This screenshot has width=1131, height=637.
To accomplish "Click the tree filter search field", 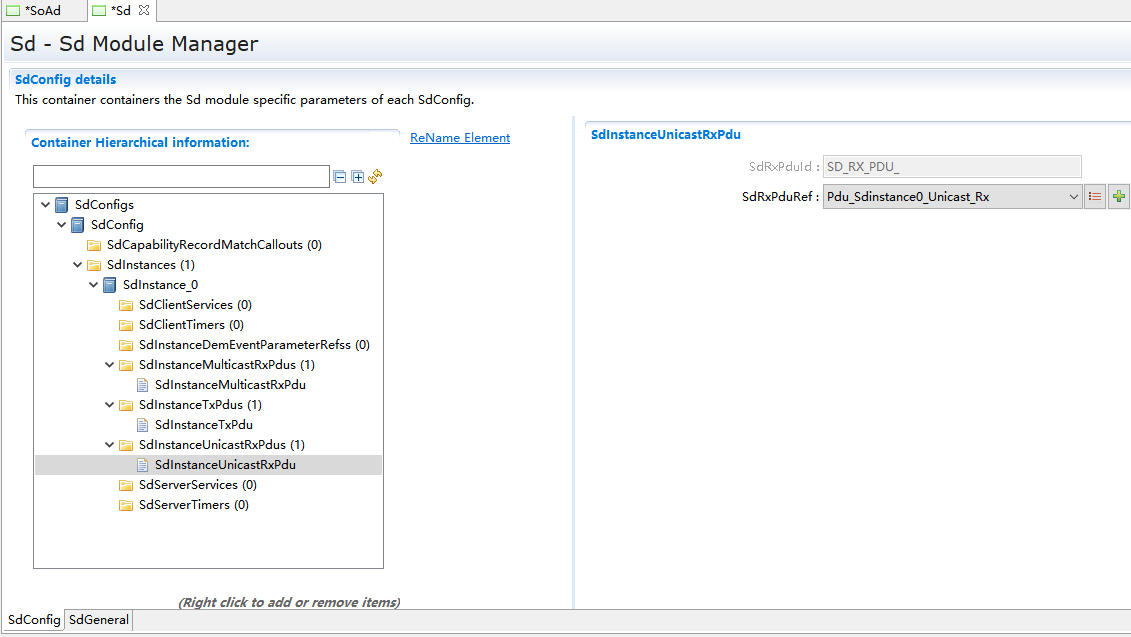I will (x=181, y=177).
